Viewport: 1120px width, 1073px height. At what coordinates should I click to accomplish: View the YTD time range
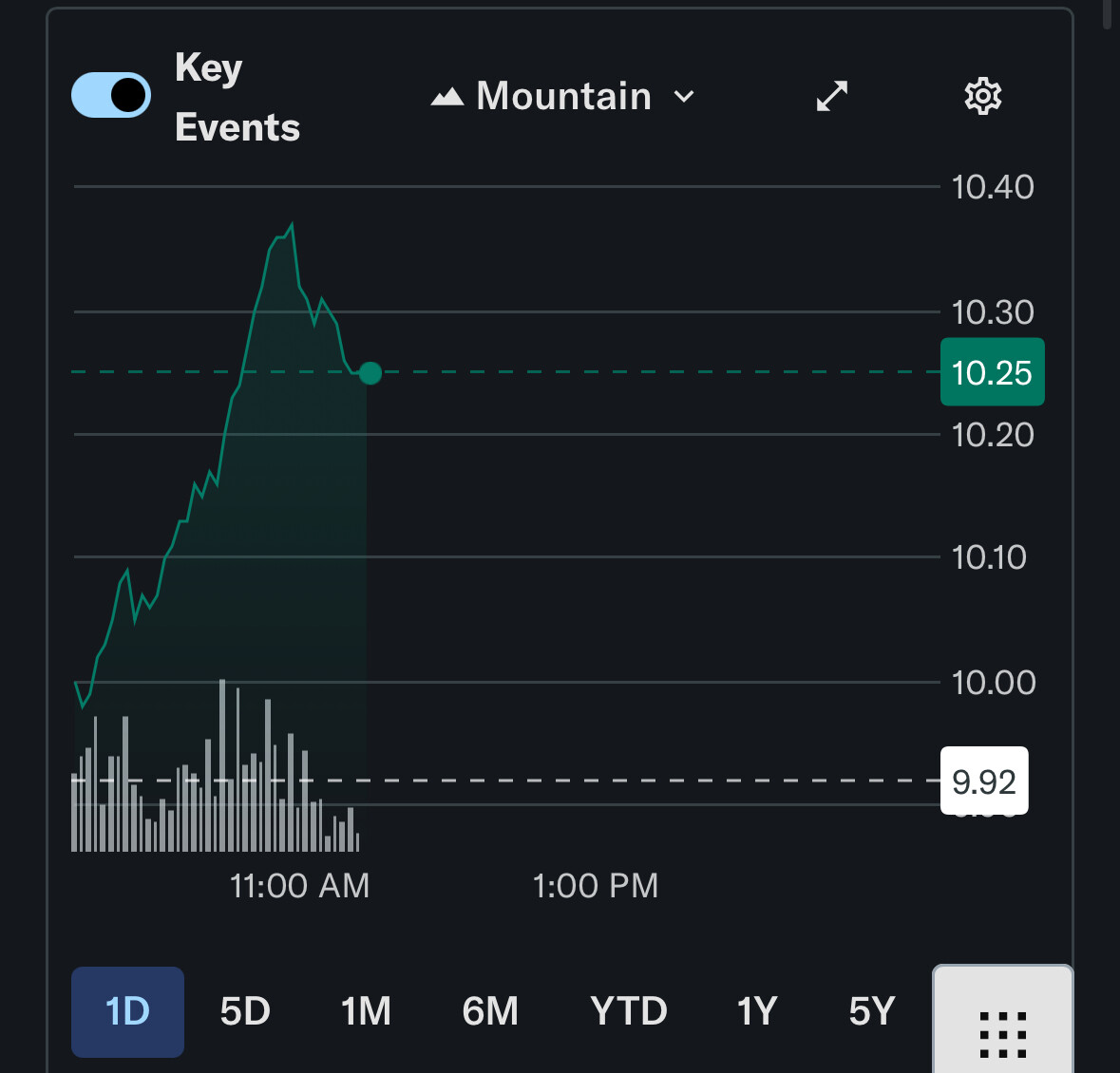coord(628,1011)
